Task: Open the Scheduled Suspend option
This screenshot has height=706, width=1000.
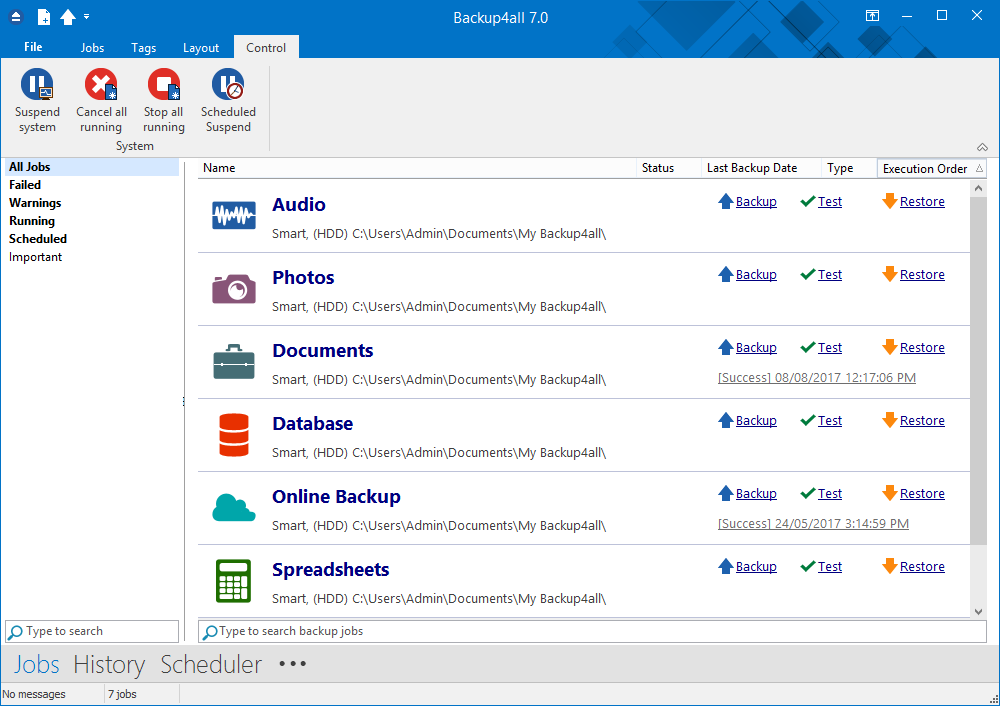Action: coord(228,86)
